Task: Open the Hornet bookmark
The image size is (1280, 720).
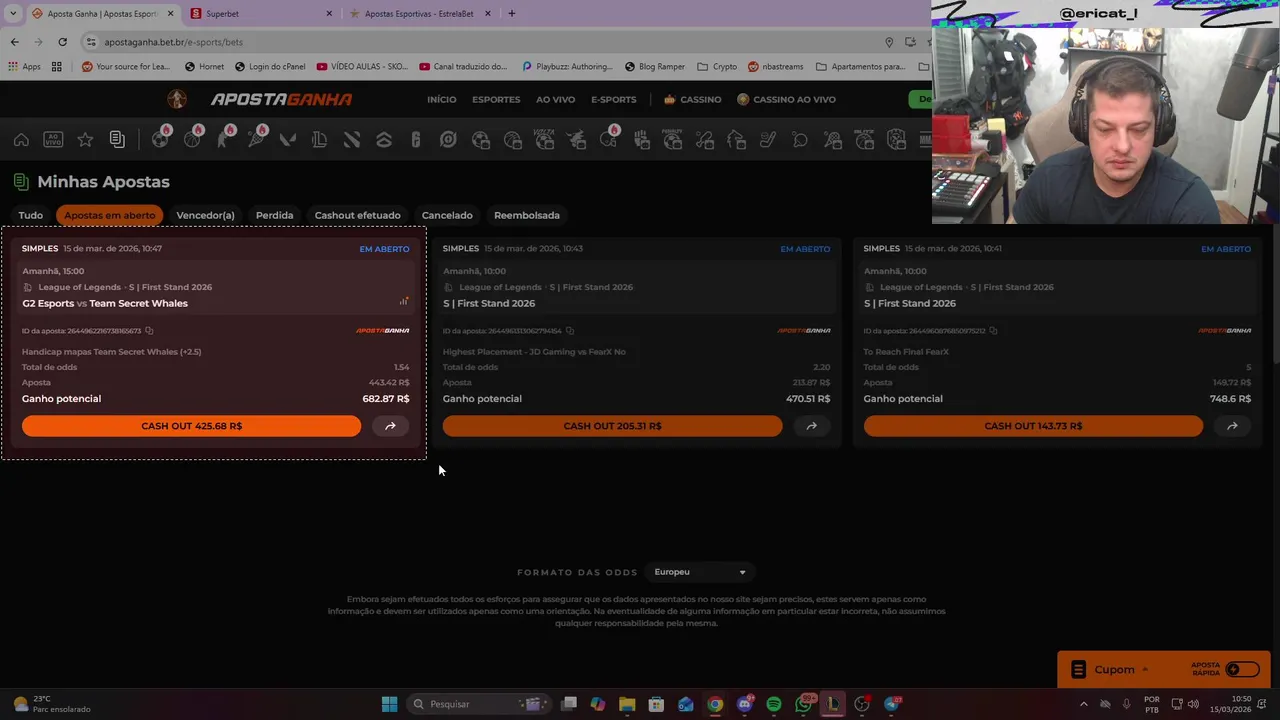Action: click(x=205, y=67)
